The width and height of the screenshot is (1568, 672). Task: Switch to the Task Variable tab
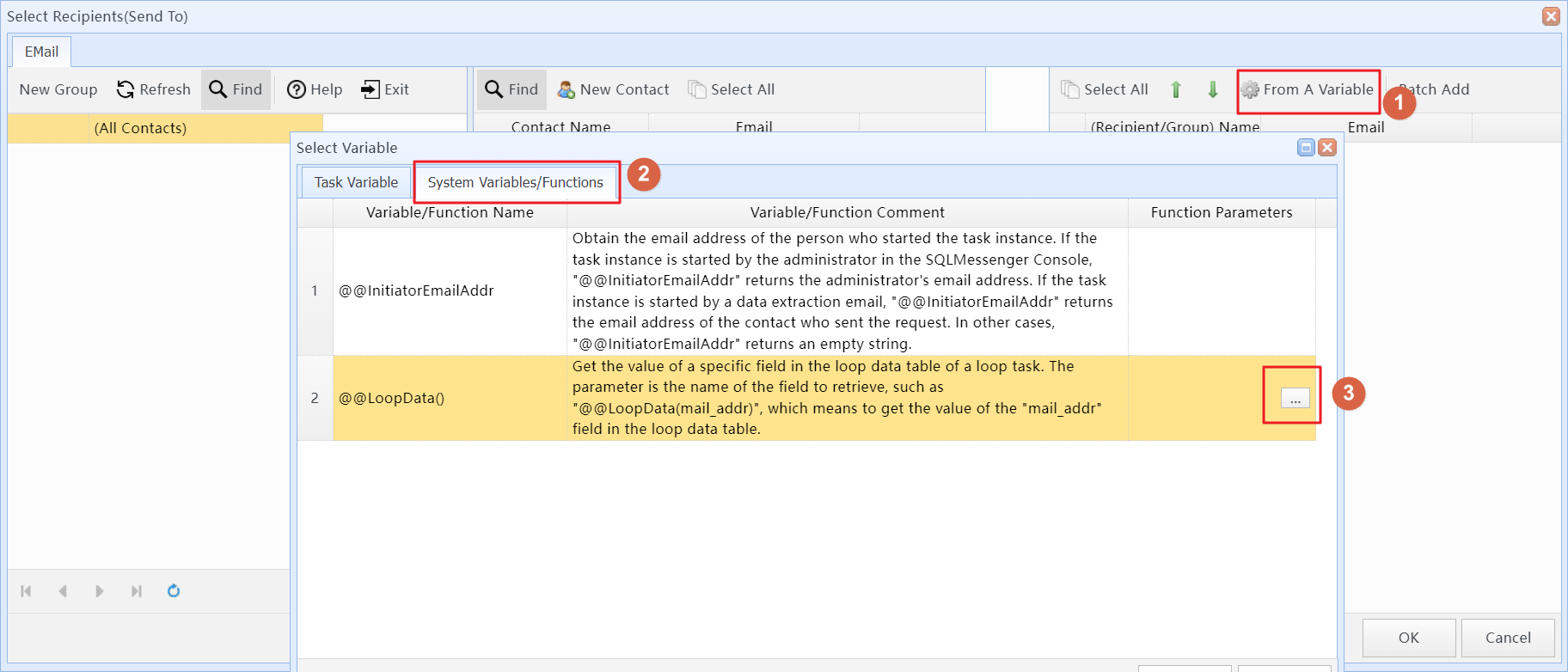pyautogui.click(x=356, y=182)
